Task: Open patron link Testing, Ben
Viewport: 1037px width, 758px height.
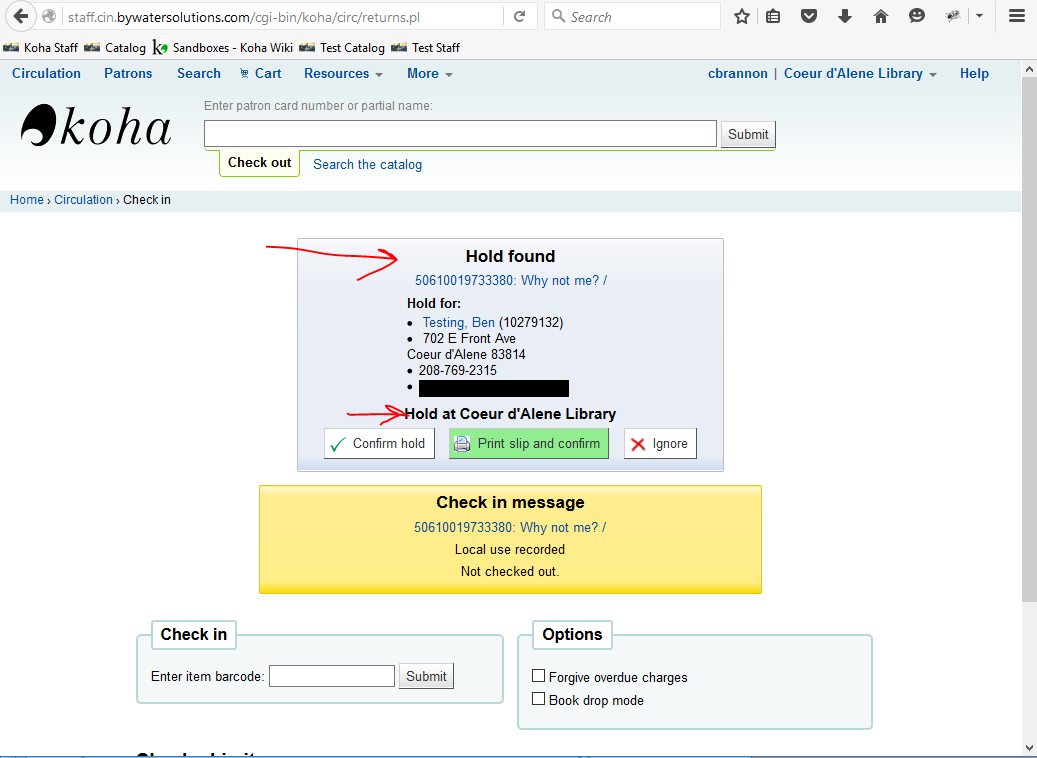Action: point(458,322)
